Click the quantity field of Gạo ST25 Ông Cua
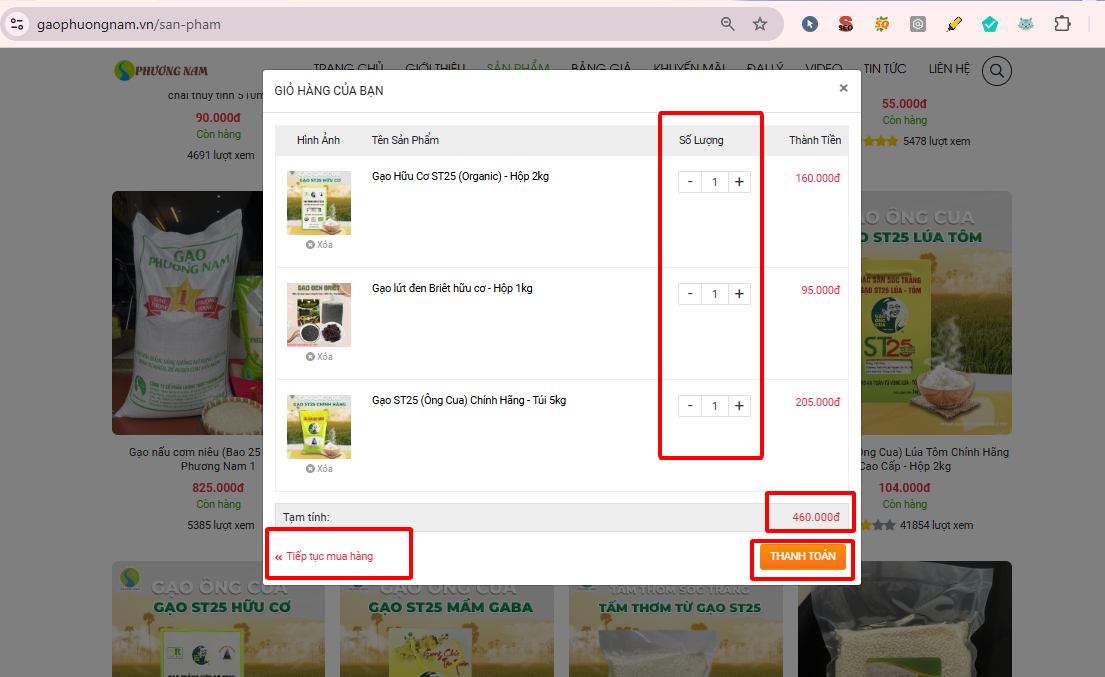The image size is (1105, 677). 714,406
